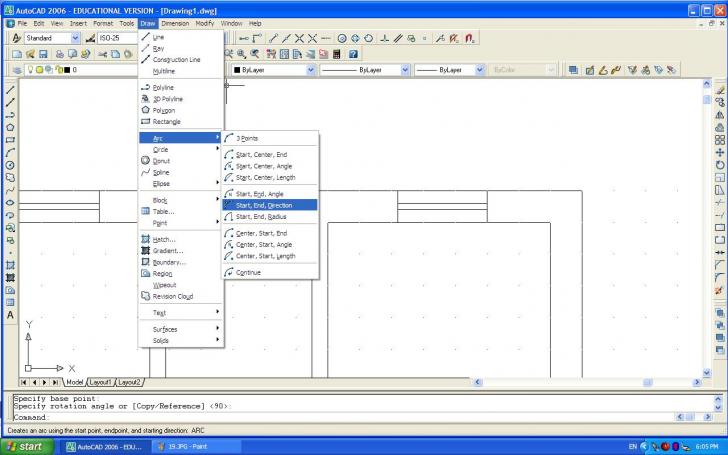Select Polyline from the Draw menu

coord(181,87)
